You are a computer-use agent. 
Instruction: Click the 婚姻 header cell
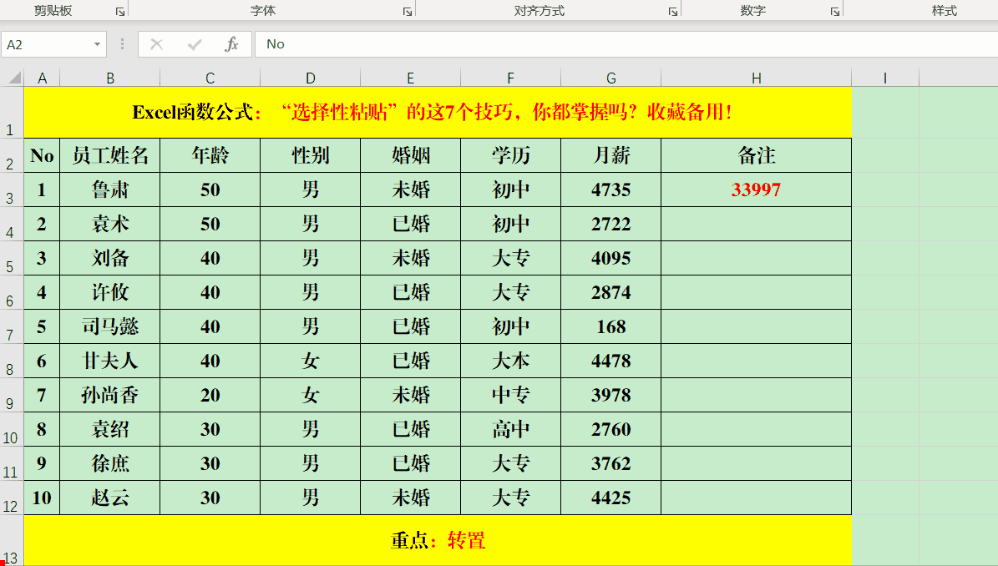(x=411, y=155)
